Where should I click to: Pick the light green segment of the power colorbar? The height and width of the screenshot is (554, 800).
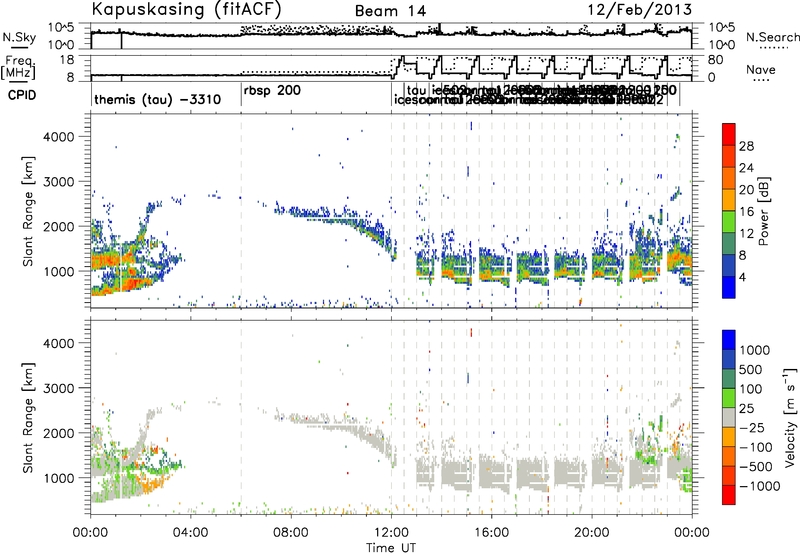[x=729, y=221]
